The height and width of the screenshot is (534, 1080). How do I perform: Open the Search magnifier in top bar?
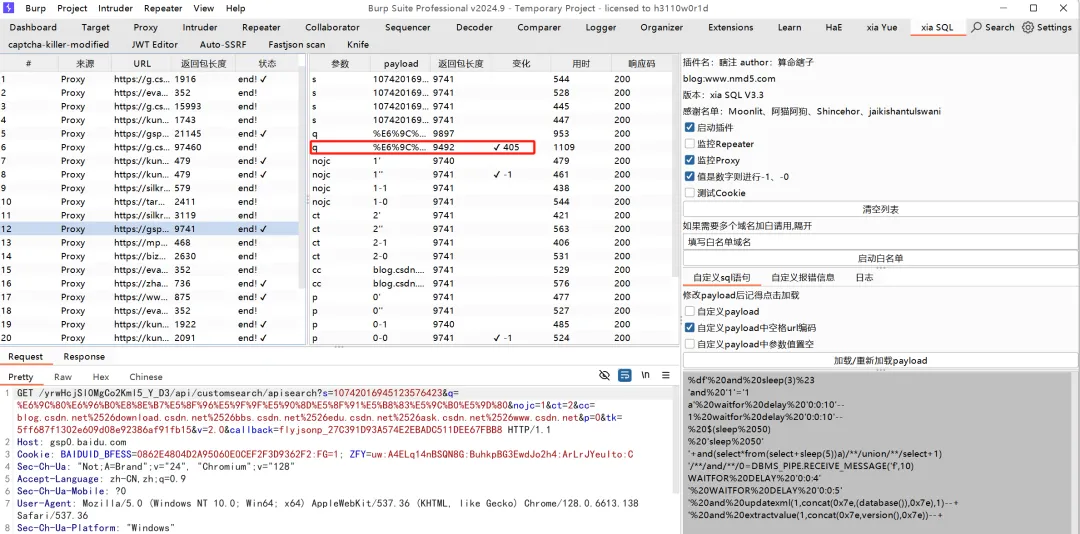tap(993, 28)
